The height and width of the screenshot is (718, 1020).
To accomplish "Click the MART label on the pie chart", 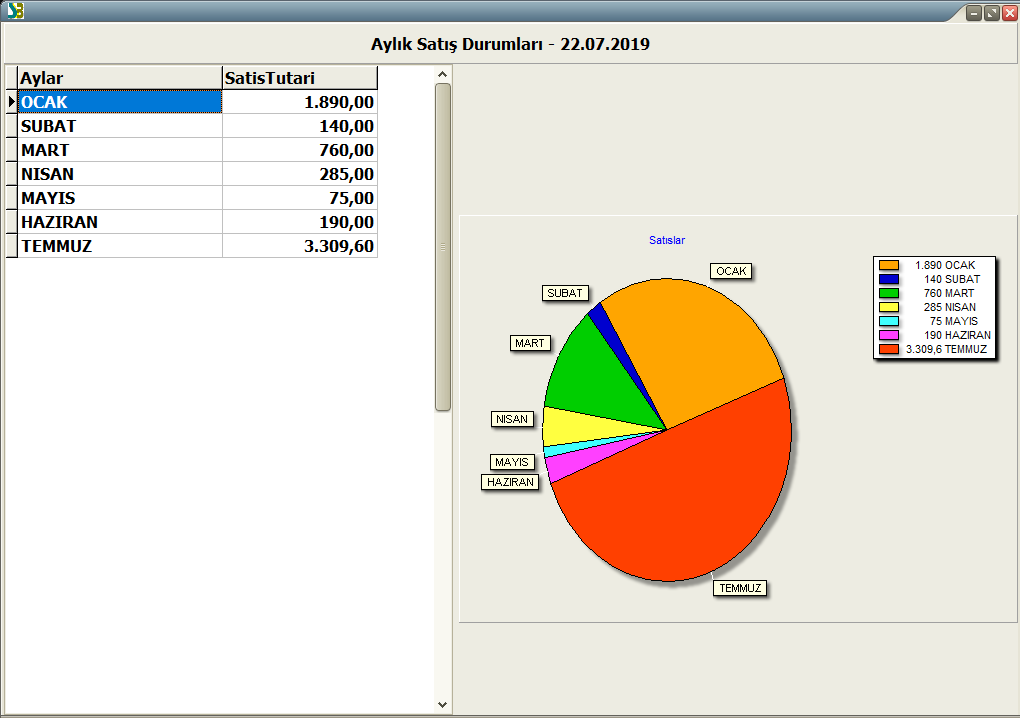I will 530,343.
